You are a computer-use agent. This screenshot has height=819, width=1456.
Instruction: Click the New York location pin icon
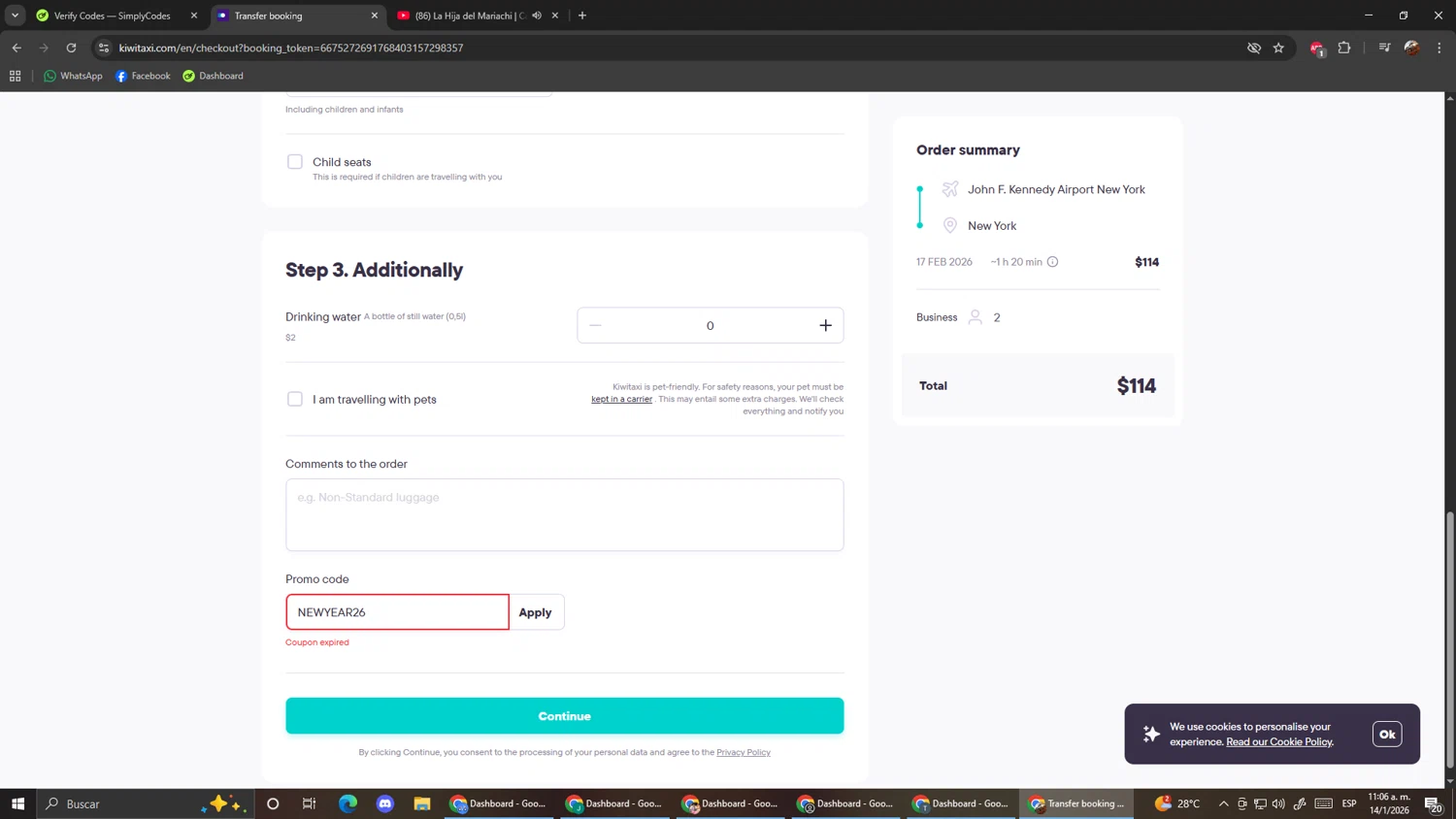point(950,225)
